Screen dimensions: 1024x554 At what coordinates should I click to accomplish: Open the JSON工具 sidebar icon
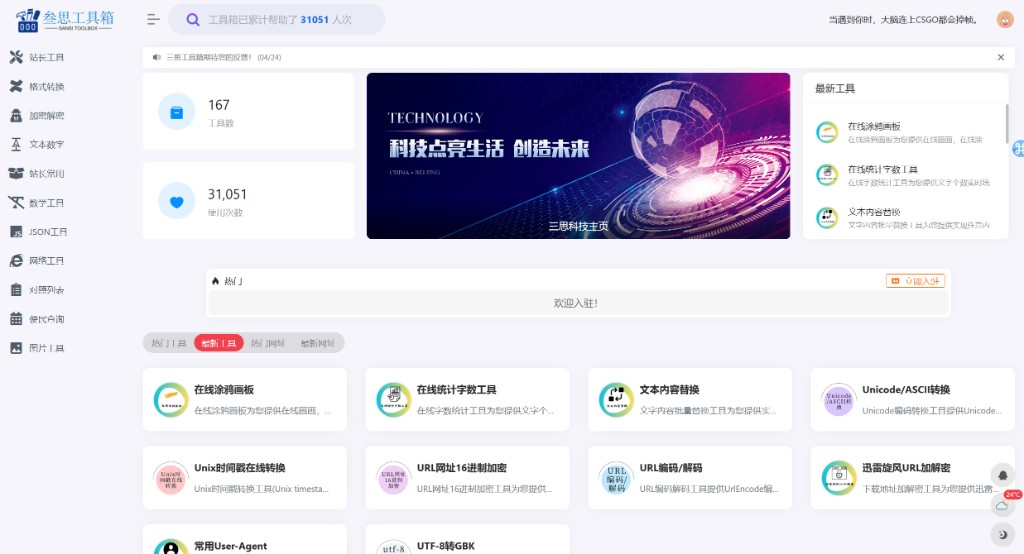pyautogui.click(x=16, y=232)
